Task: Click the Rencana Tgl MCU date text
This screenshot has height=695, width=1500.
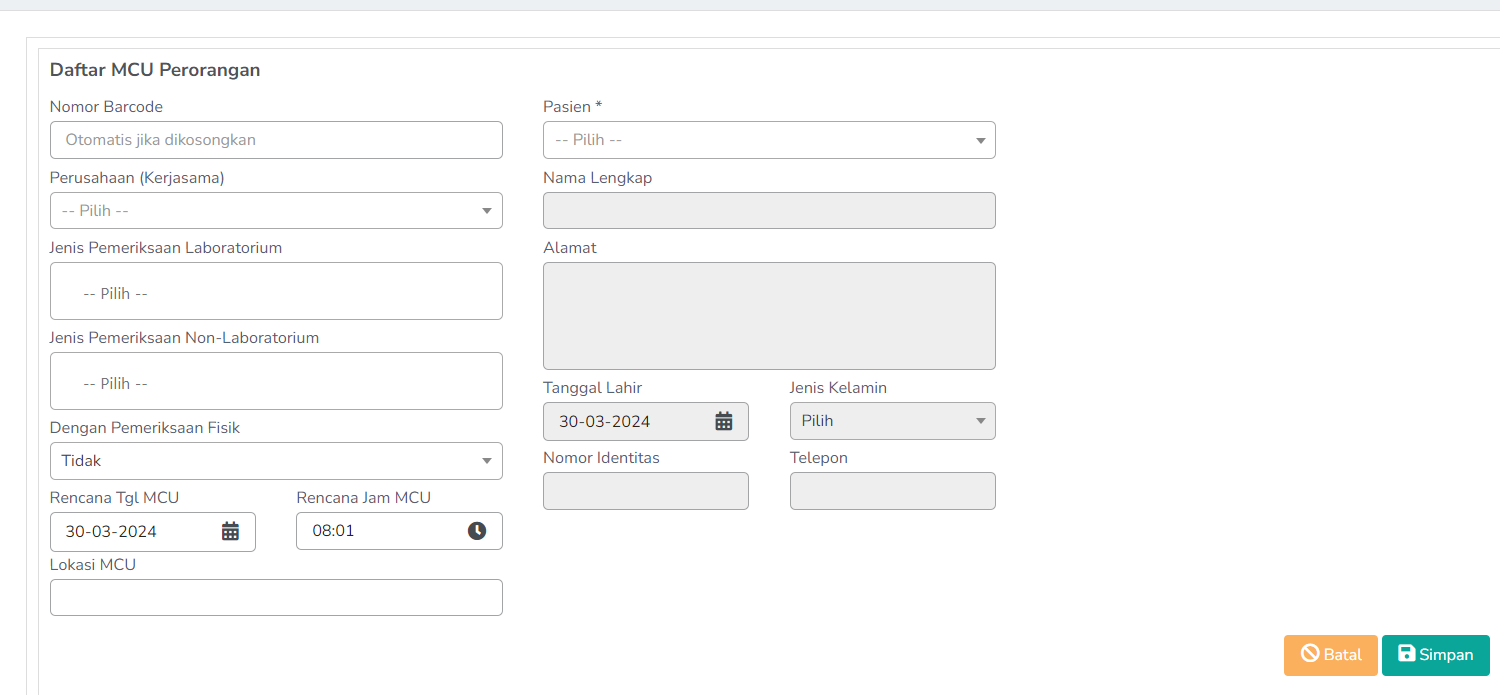Action: tap(112, 531)
